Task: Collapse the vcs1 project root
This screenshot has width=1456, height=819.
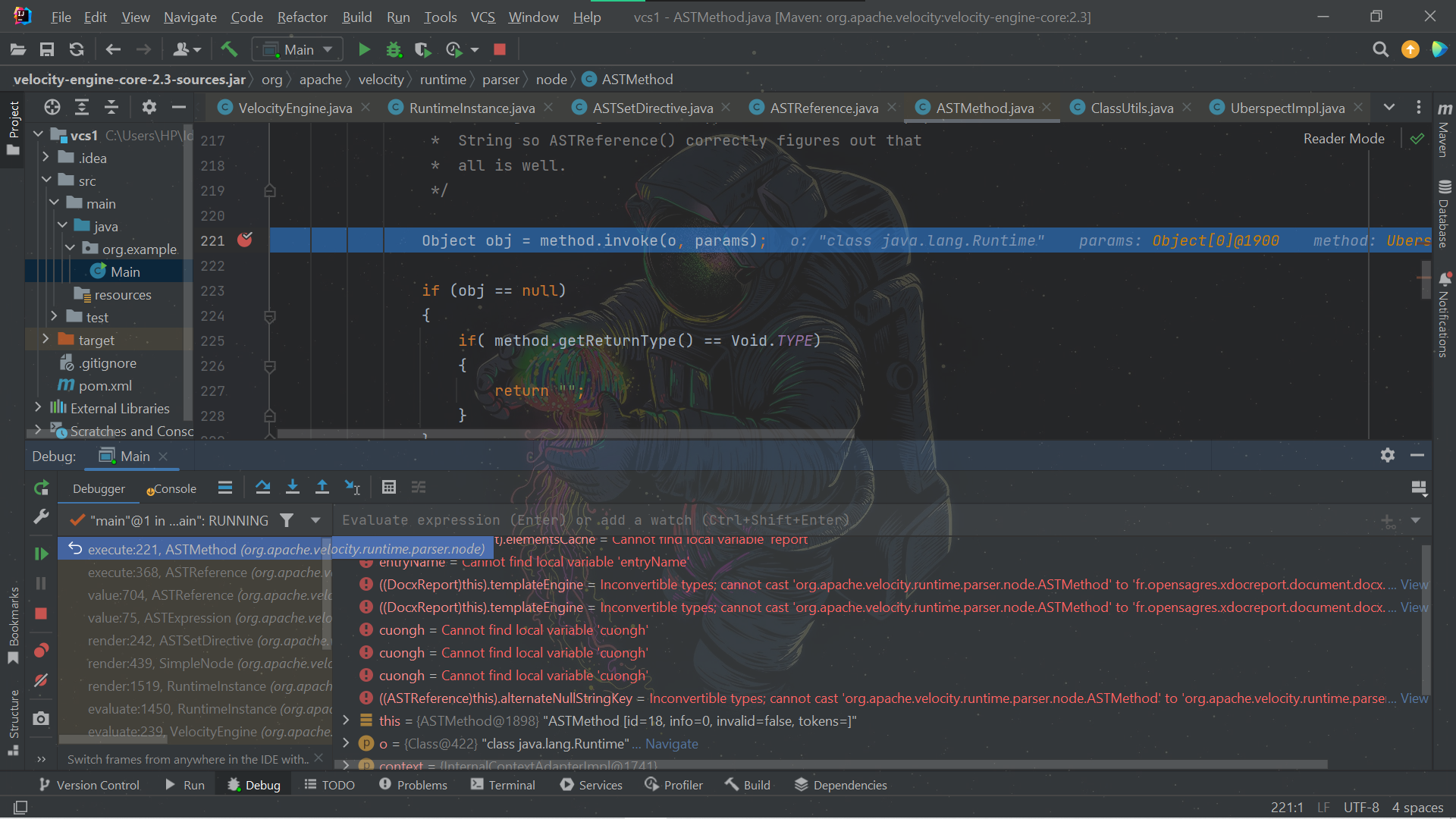Action: coord(39,135)
